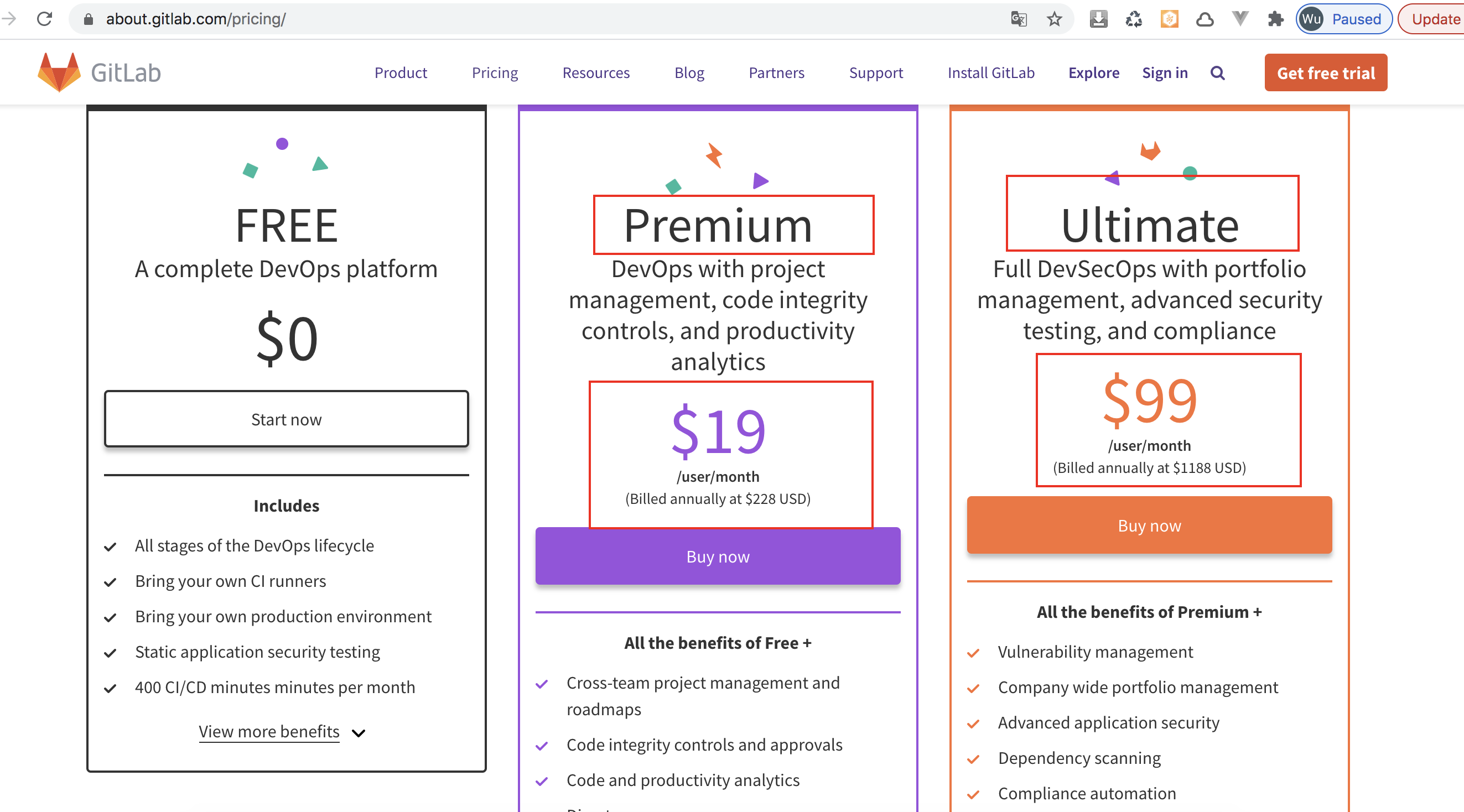This screenshot has height=812, width=1464.
Task: Click the Get free trial button
Action: (1326, 72)
